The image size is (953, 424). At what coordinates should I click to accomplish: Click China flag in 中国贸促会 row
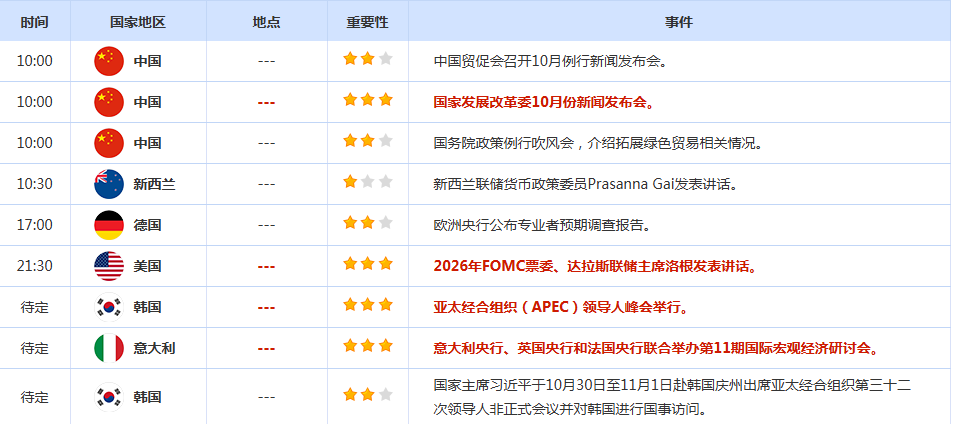(x=108, y=61)
